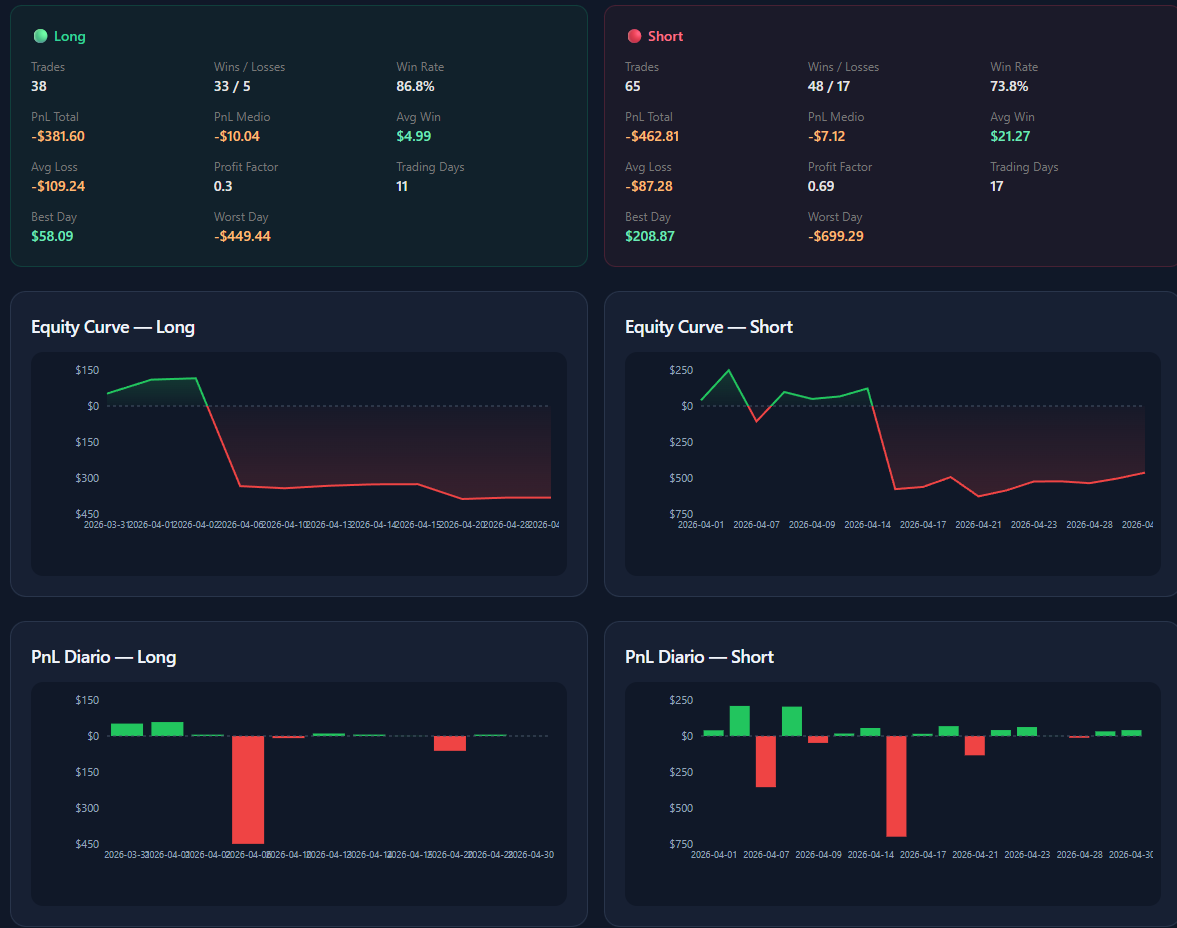Click the tallest red bar in PnL Diario Short

click(x=896, y=786)
